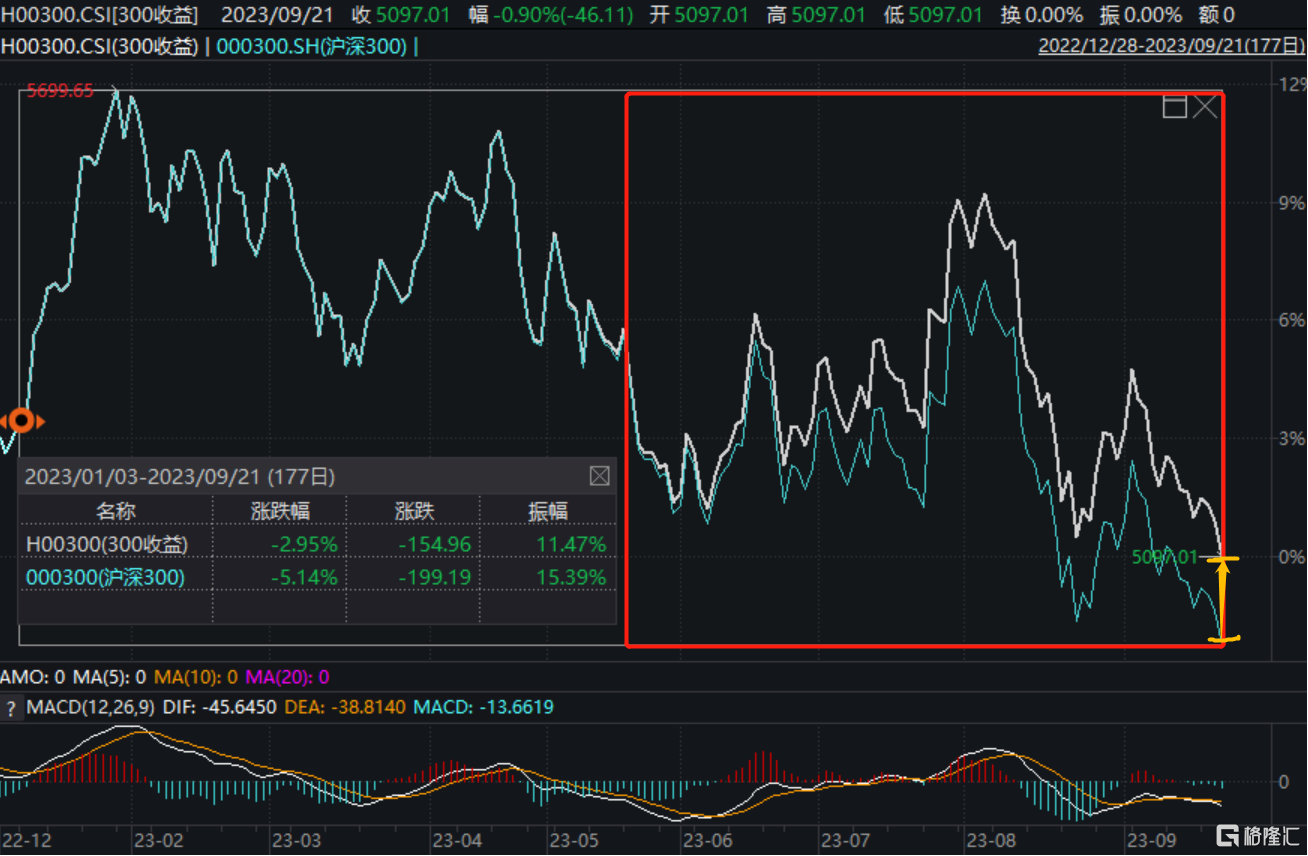Screen dimensions: 1308x856
Task: Close the selected range box with X
Action: [x=1205, y=106]
